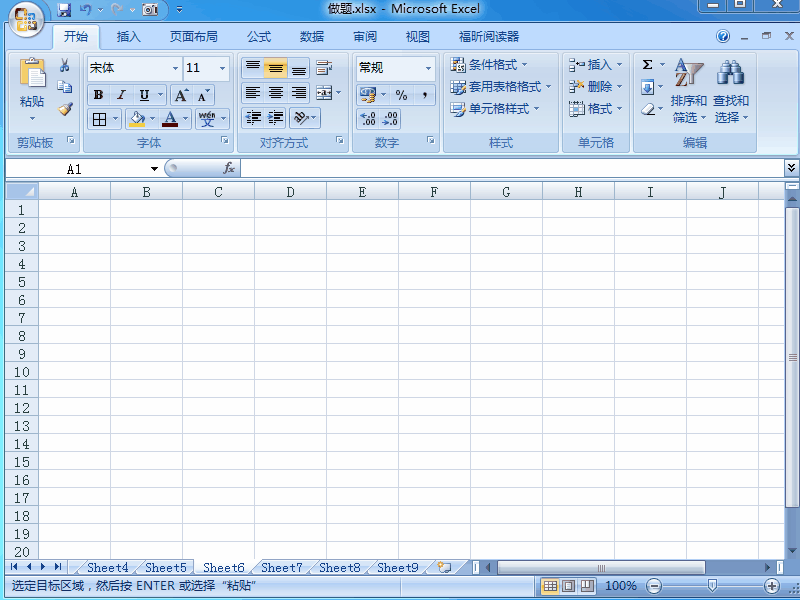The image size is (800, 600).
Task: Insert a function with the fx button
Action: pos(229,167)
